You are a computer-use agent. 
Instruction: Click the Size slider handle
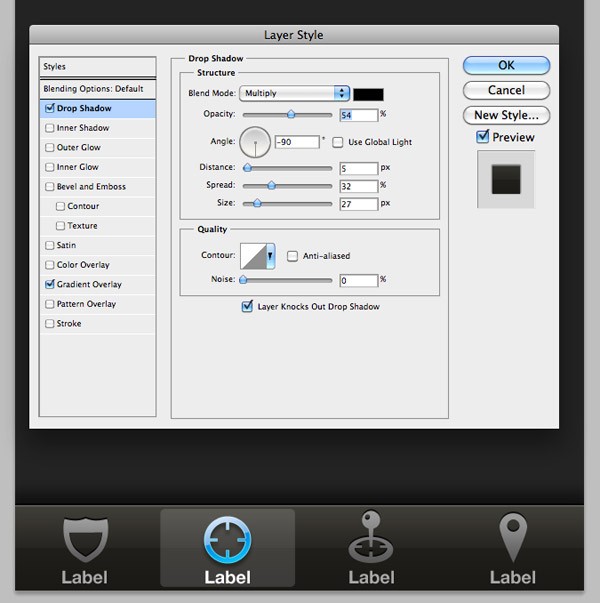(257, 203)
